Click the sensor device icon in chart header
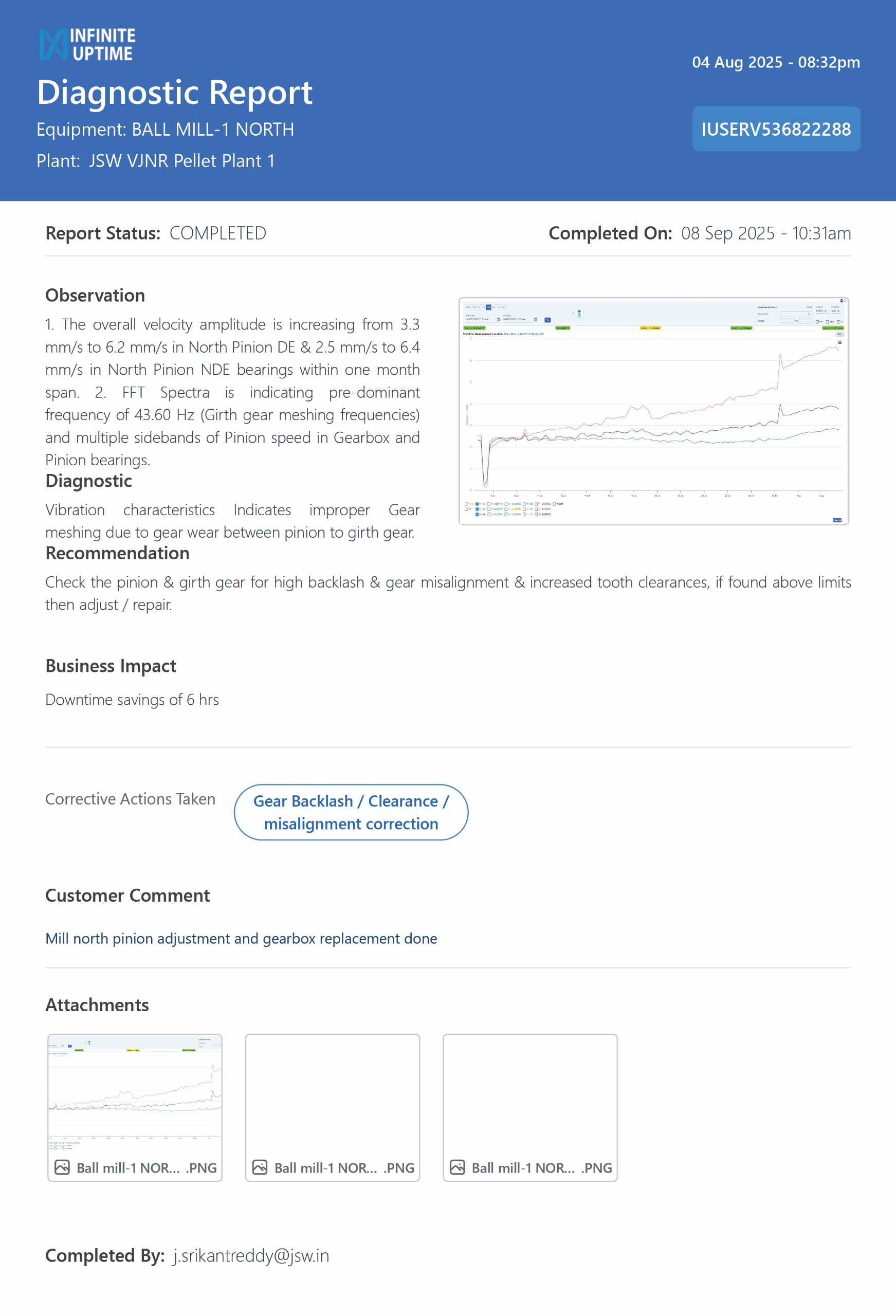 [x=579, y=314]
